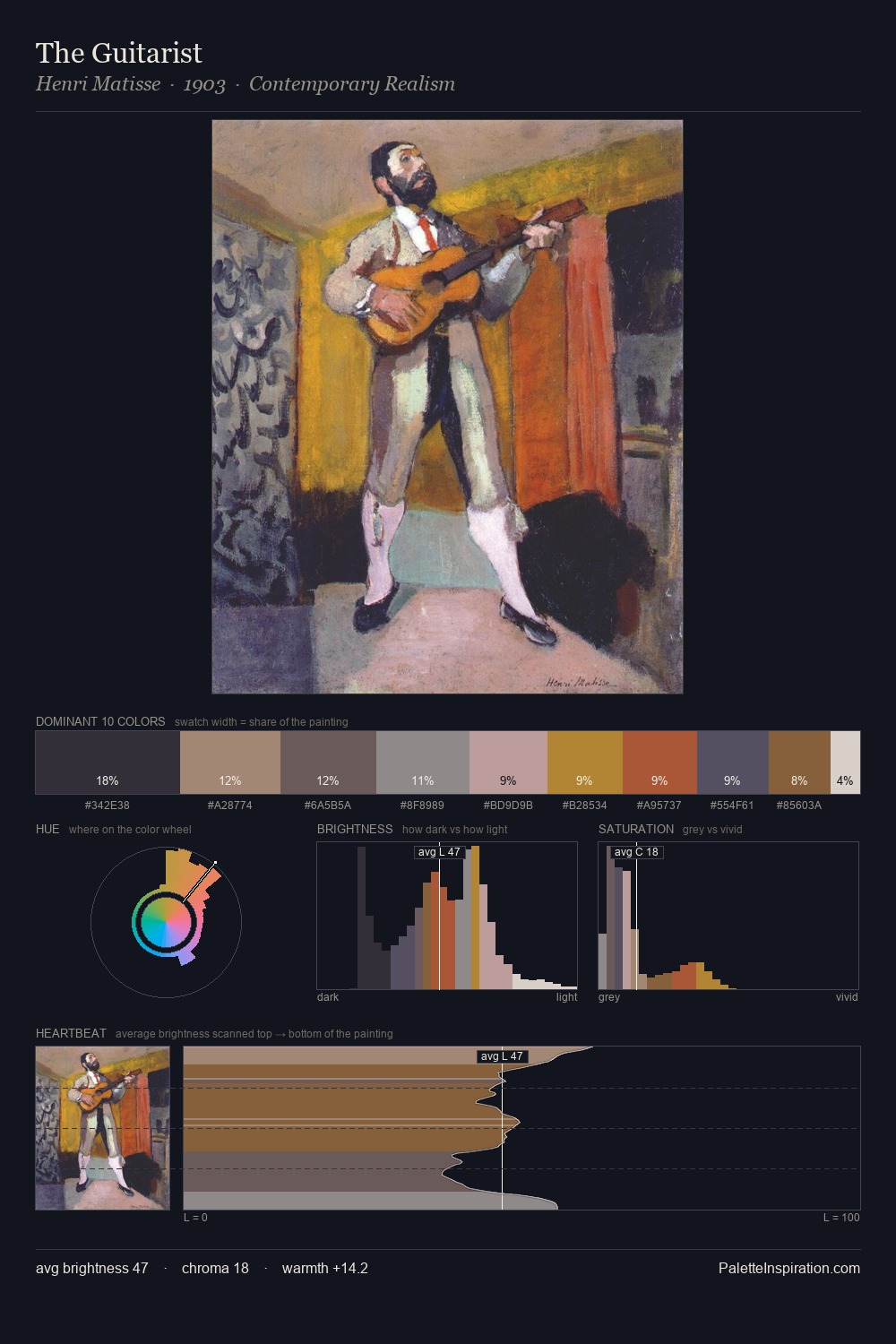Click the where on the color wheel caption
This screenshot has height=1344, width=896.
point(130,830)
